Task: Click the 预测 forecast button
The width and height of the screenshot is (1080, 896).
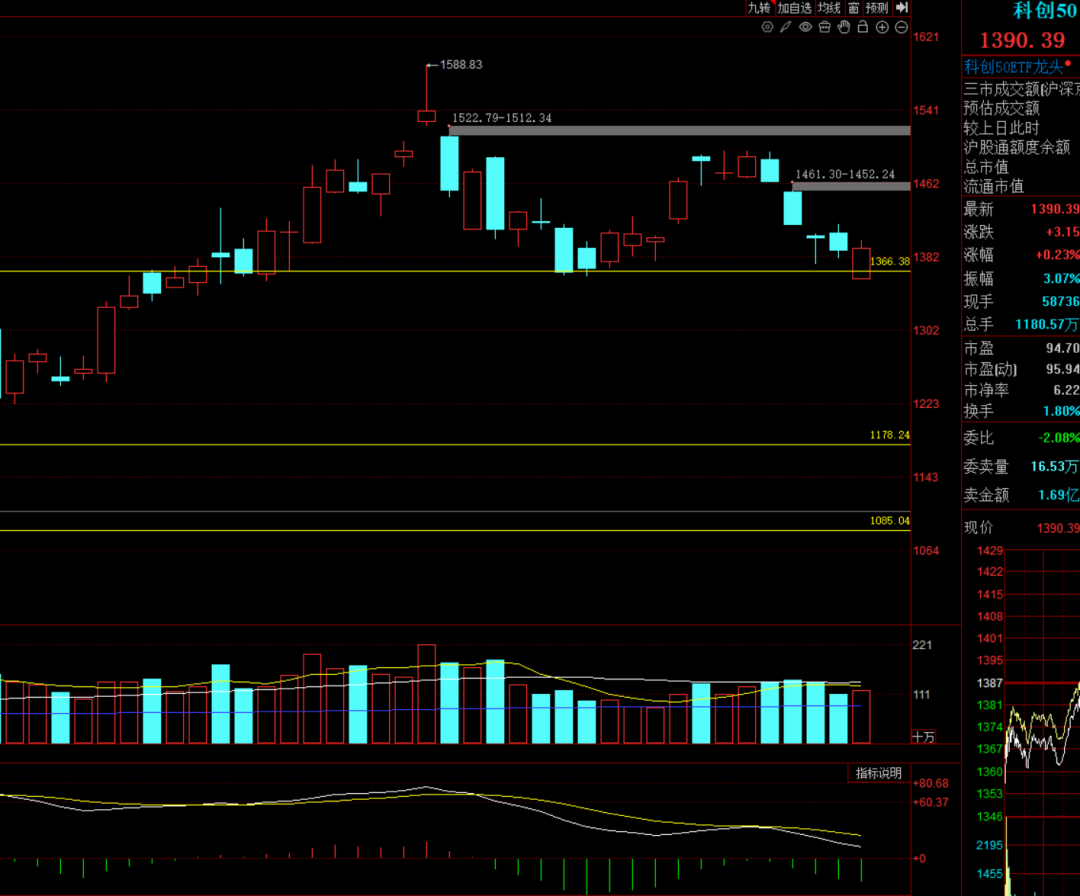Action: click(877, 8)
